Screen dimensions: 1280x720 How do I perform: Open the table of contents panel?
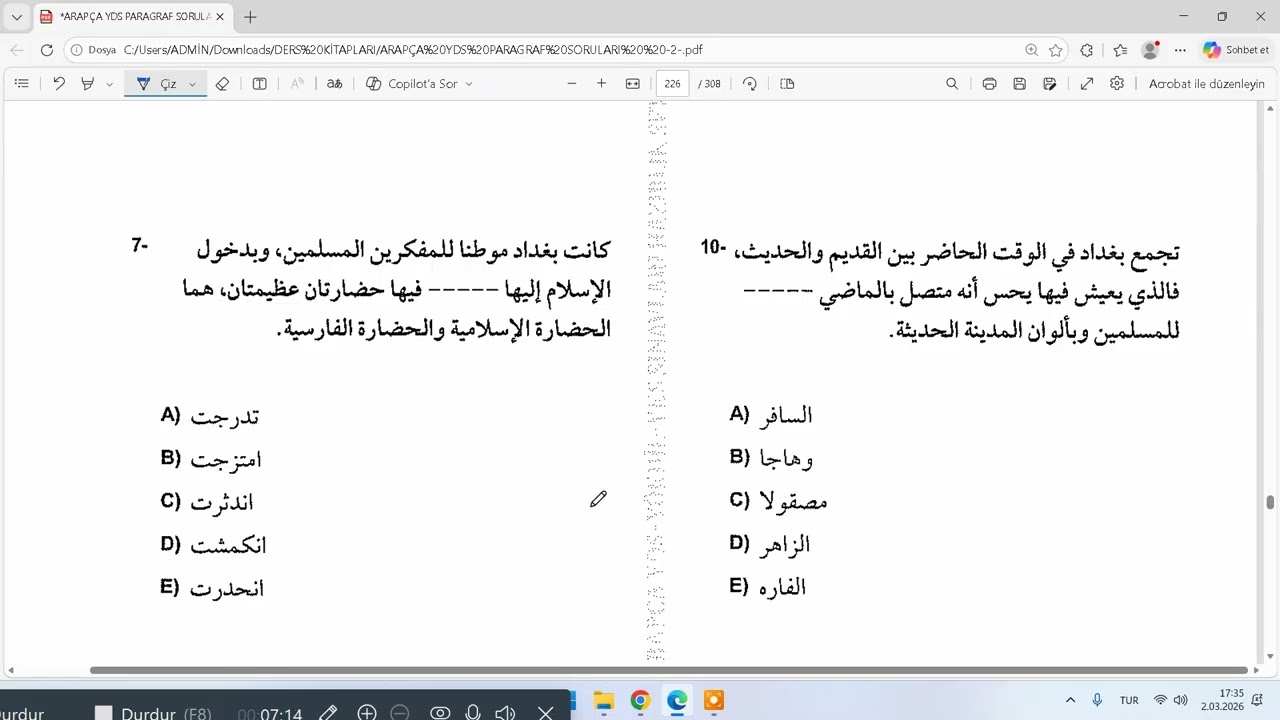(22, 84)
